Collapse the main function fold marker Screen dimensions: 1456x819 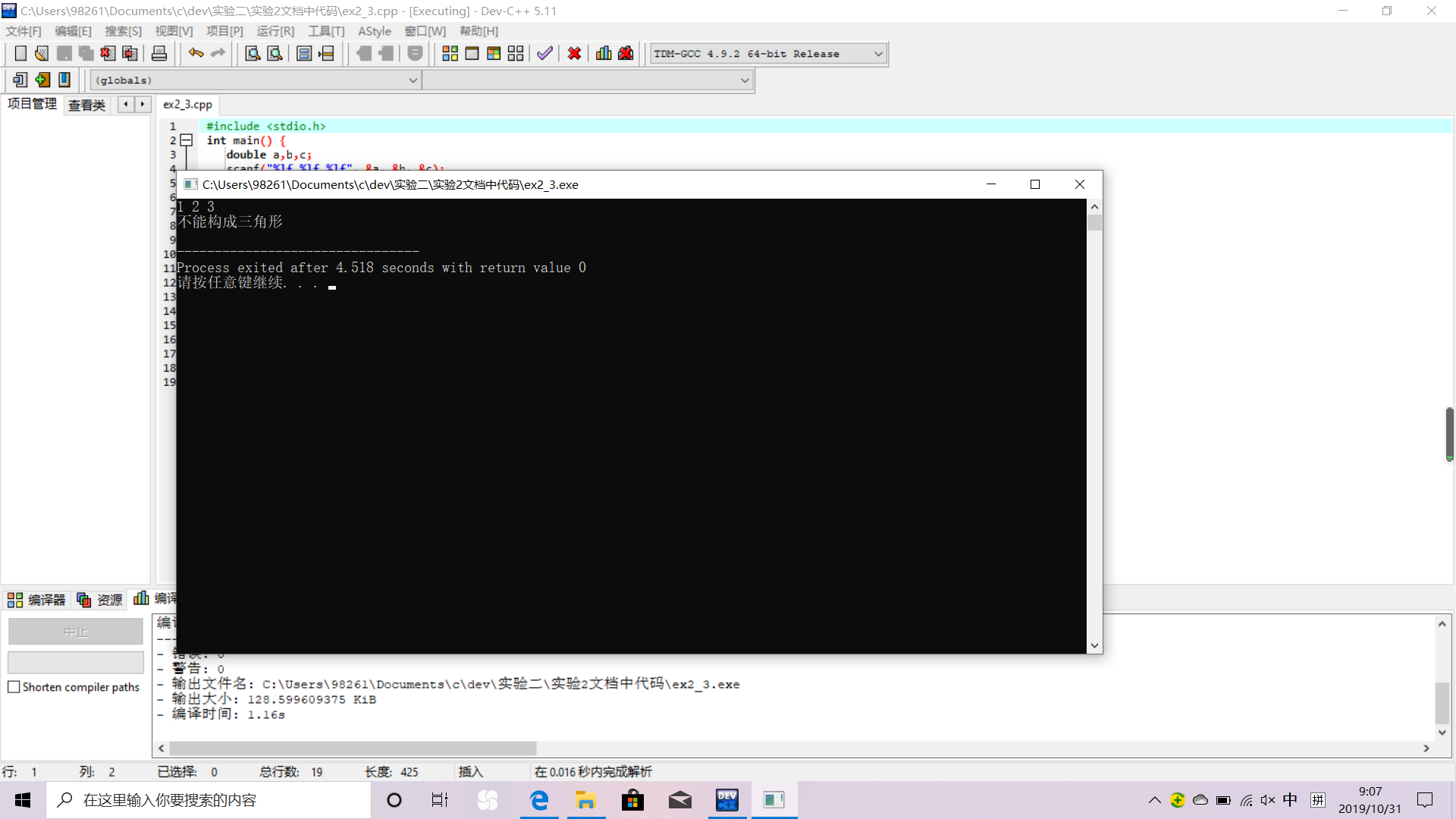pyautogui.click(x=187, y=140)
